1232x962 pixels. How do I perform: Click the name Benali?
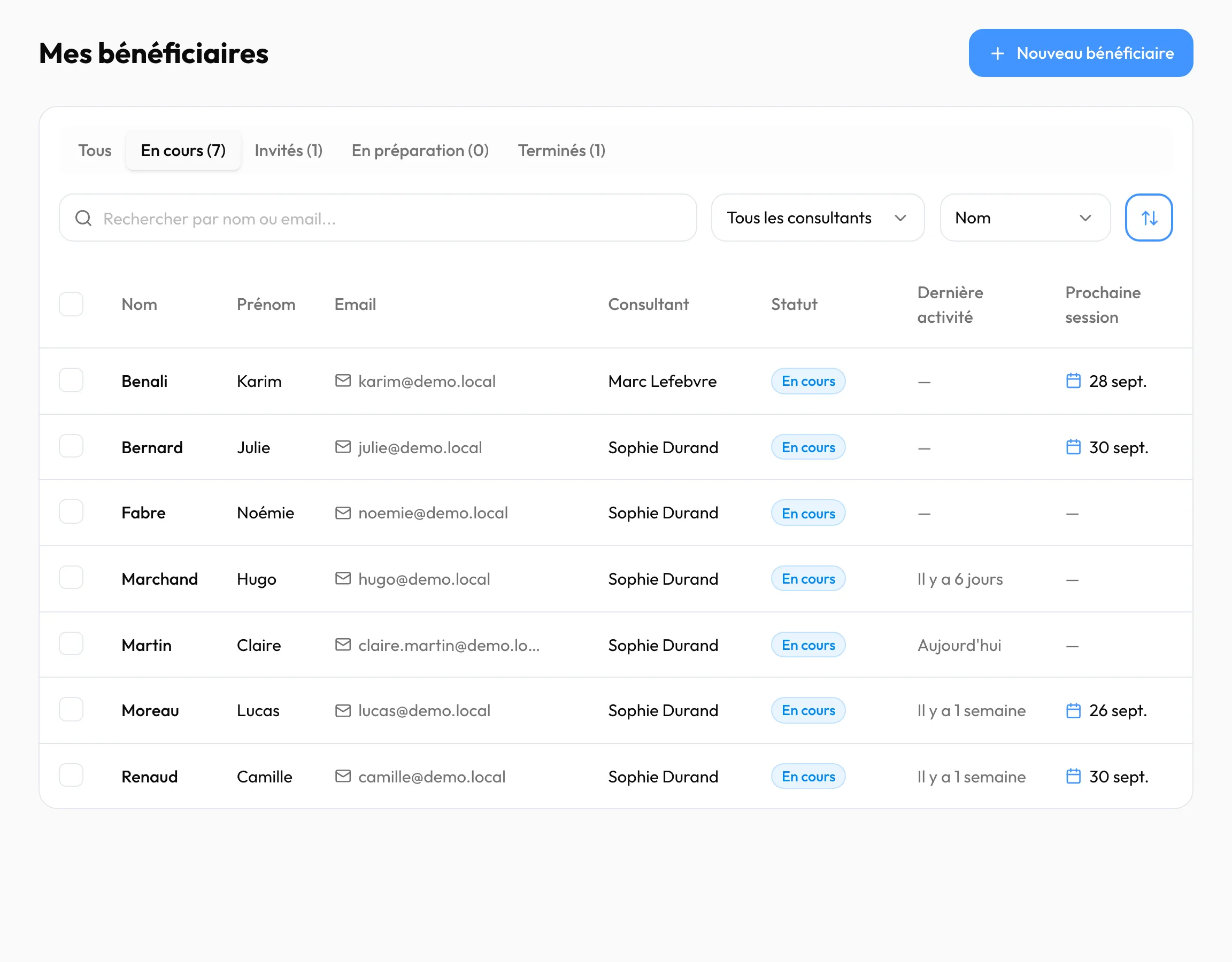click(x=144, y=381)
